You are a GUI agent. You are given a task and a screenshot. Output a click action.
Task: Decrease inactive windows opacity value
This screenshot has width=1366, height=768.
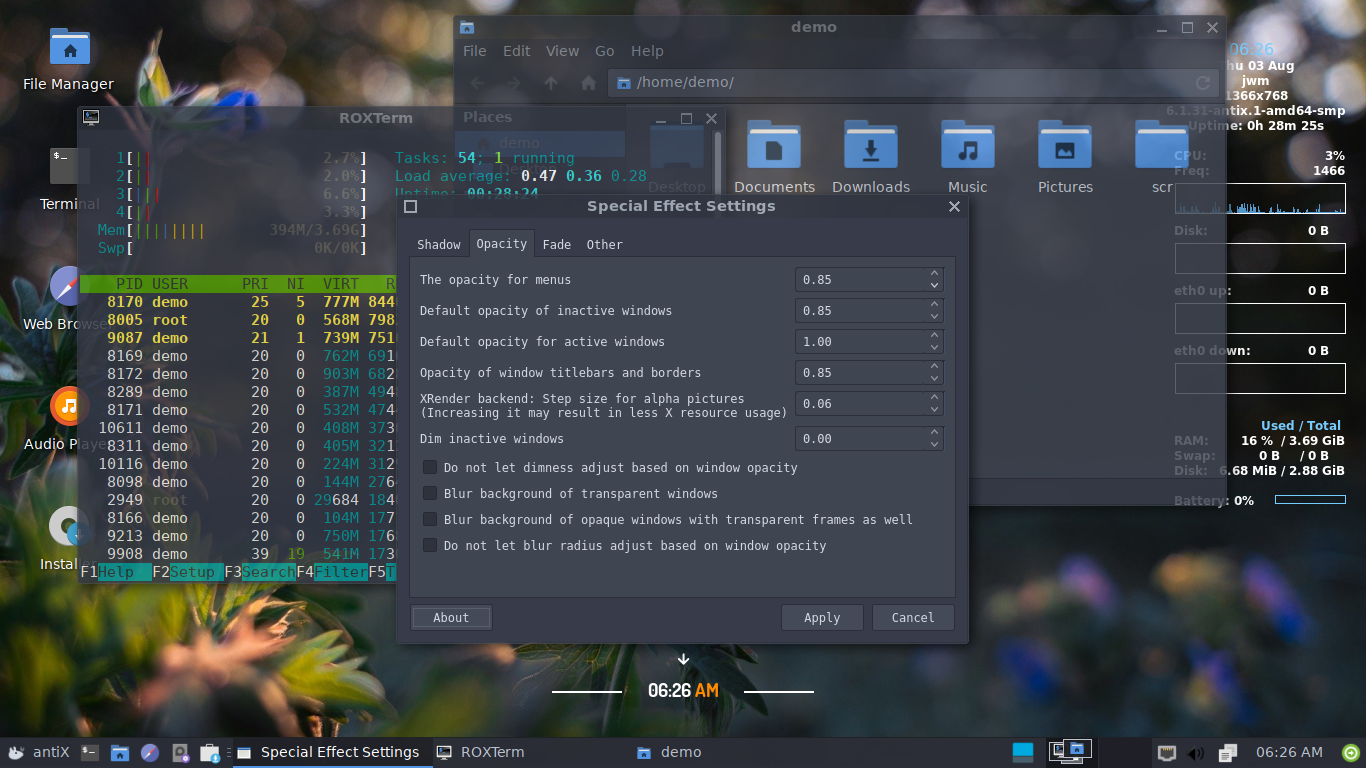pyautogui.click(x=934, y=317)
